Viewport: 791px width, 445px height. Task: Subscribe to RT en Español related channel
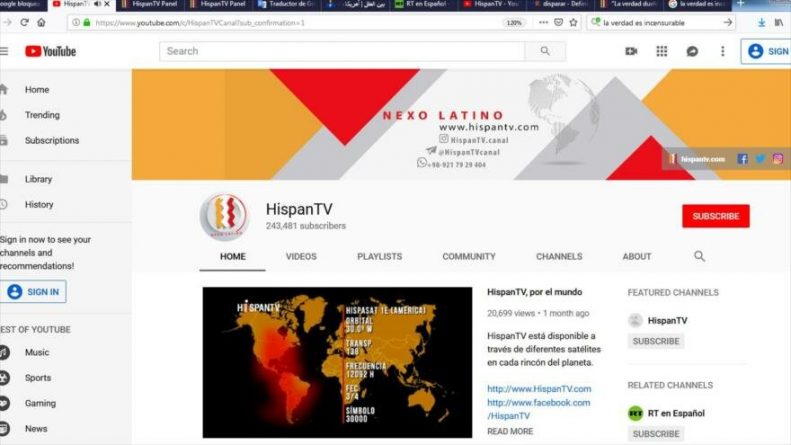tap(655, 434)
